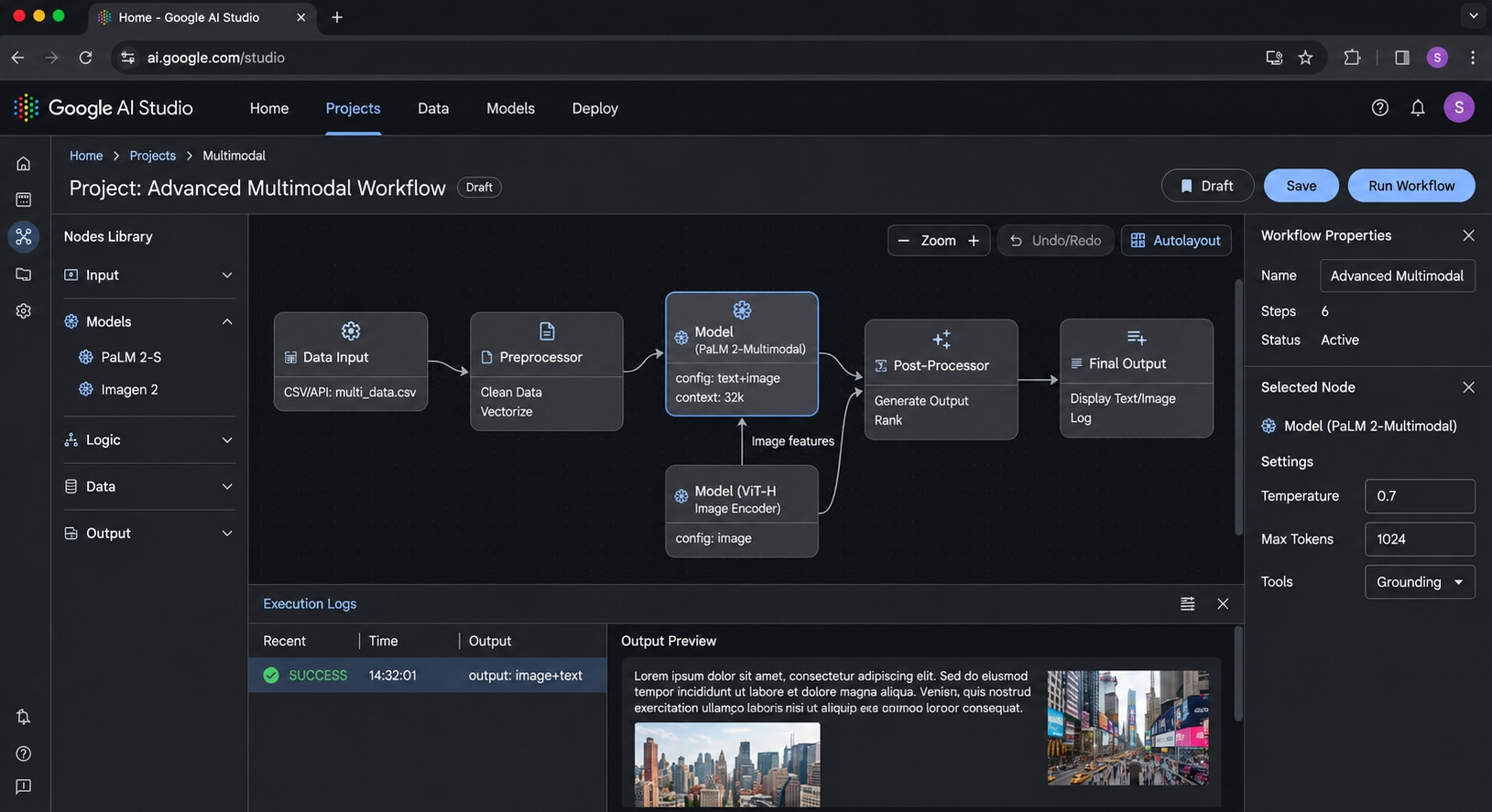The width and height of the screenshot is (1492, 812).
Task: Click the help question mark in top header
Action: point(1380,108)
